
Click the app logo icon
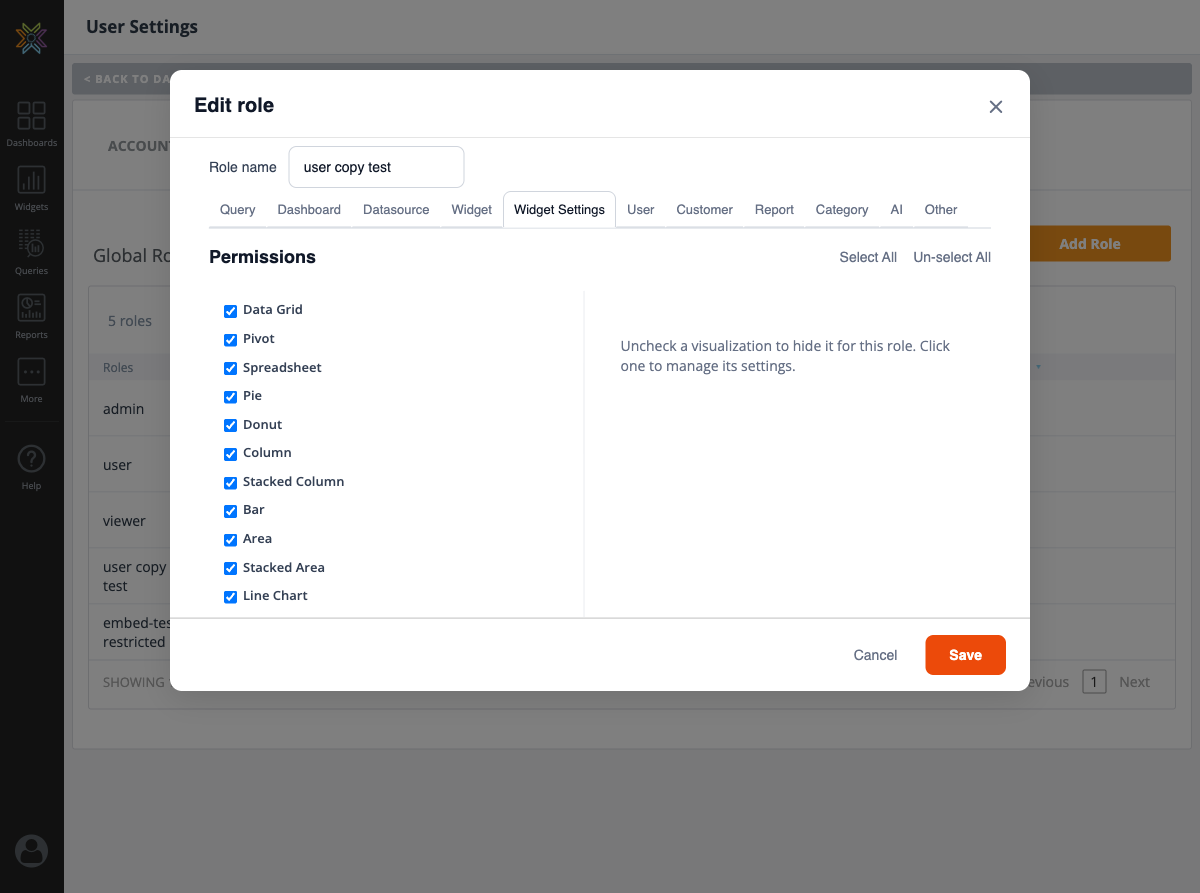pos(32,38)
